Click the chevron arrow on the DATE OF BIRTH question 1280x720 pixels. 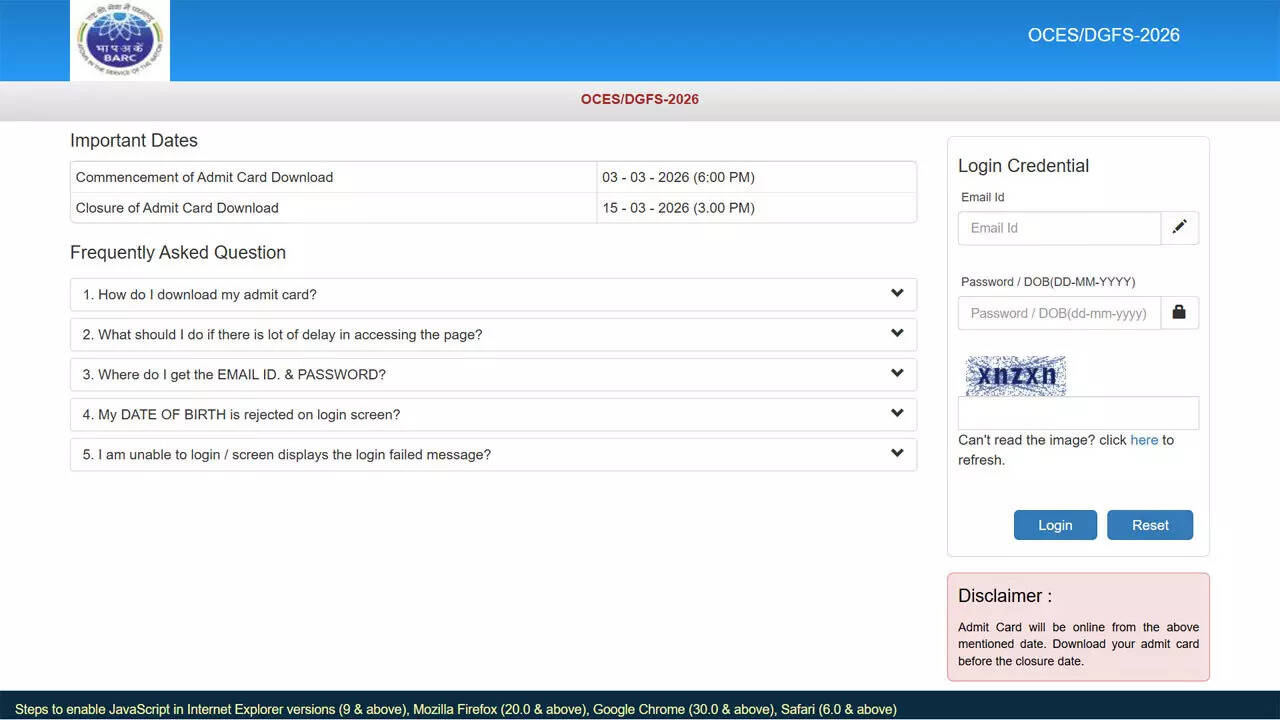(x=897, y=414)
